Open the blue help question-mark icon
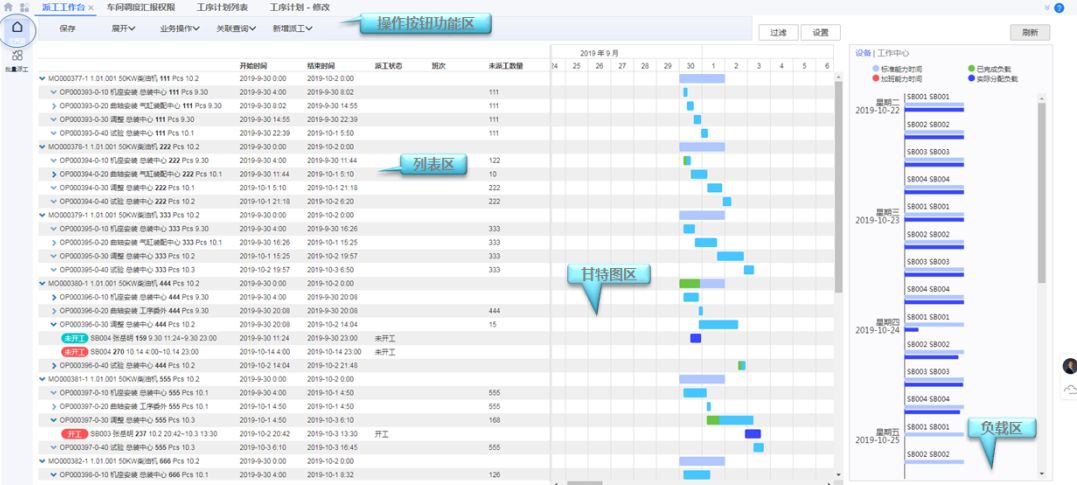The image size is (1077, 485). pyautogui.click(x=1058, y=8)
